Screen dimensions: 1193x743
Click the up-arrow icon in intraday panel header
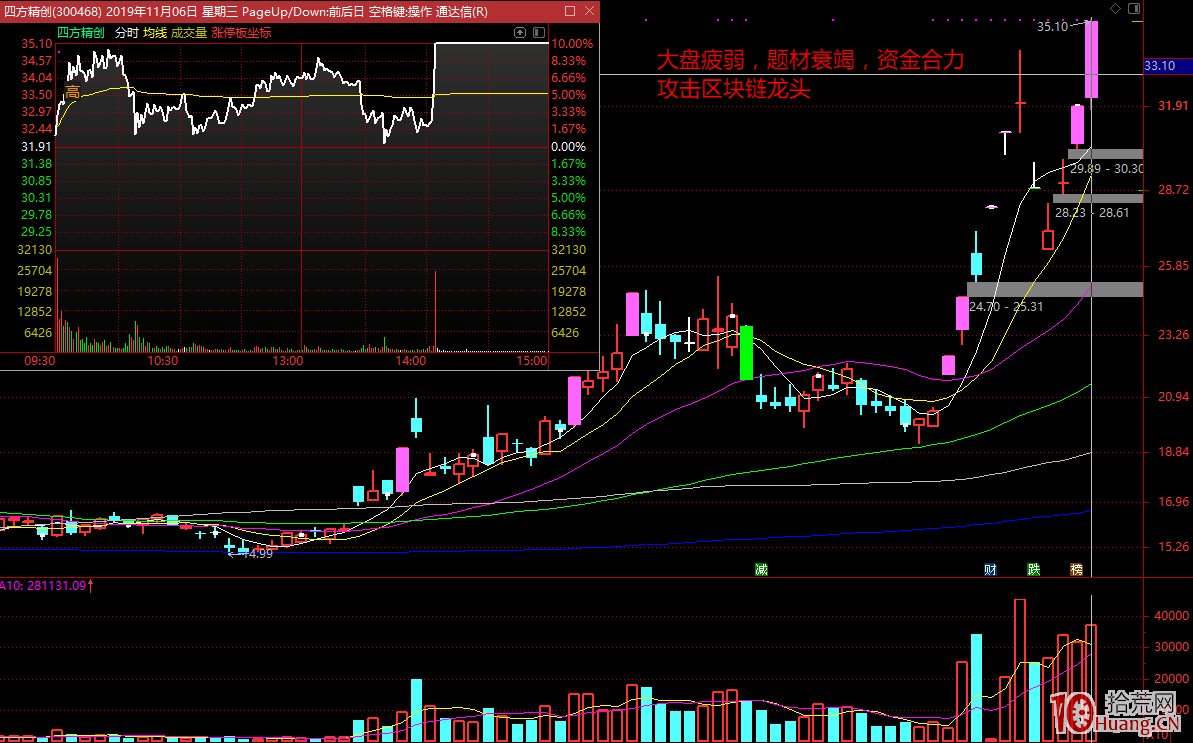(520, 33)
